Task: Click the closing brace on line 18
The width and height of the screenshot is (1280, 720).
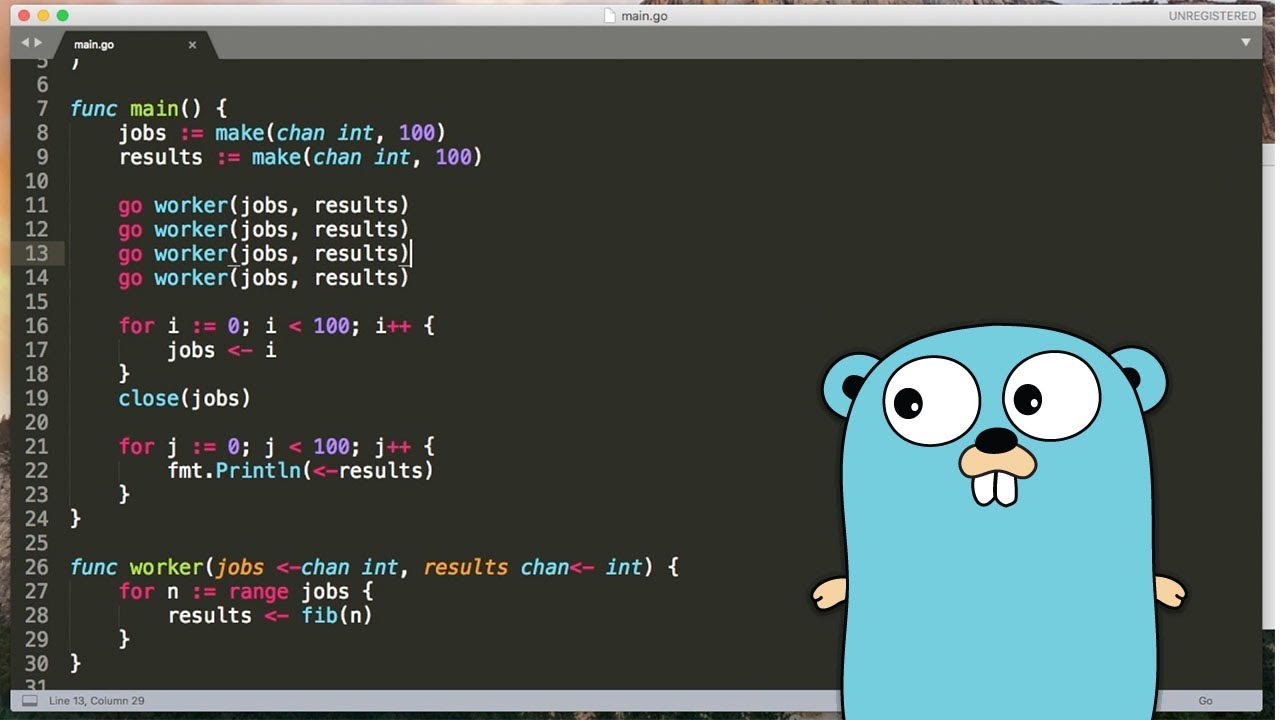Action: (124, 374)
